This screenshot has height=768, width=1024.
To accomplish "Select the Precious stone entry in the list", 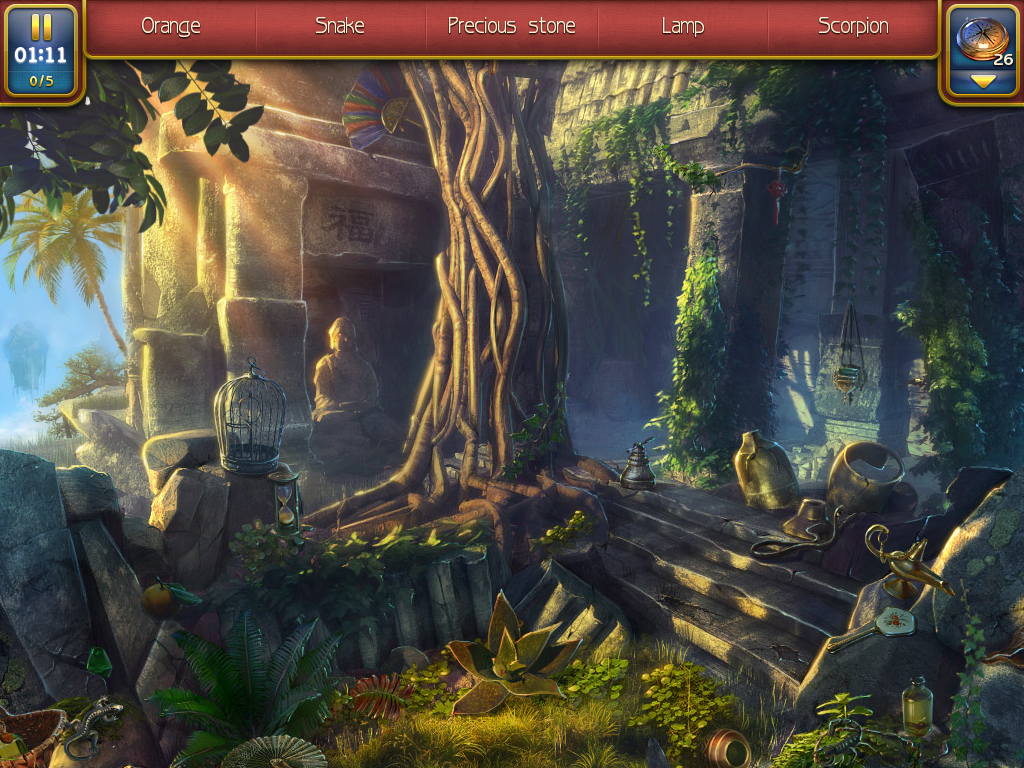I will [x=511, y=26].
